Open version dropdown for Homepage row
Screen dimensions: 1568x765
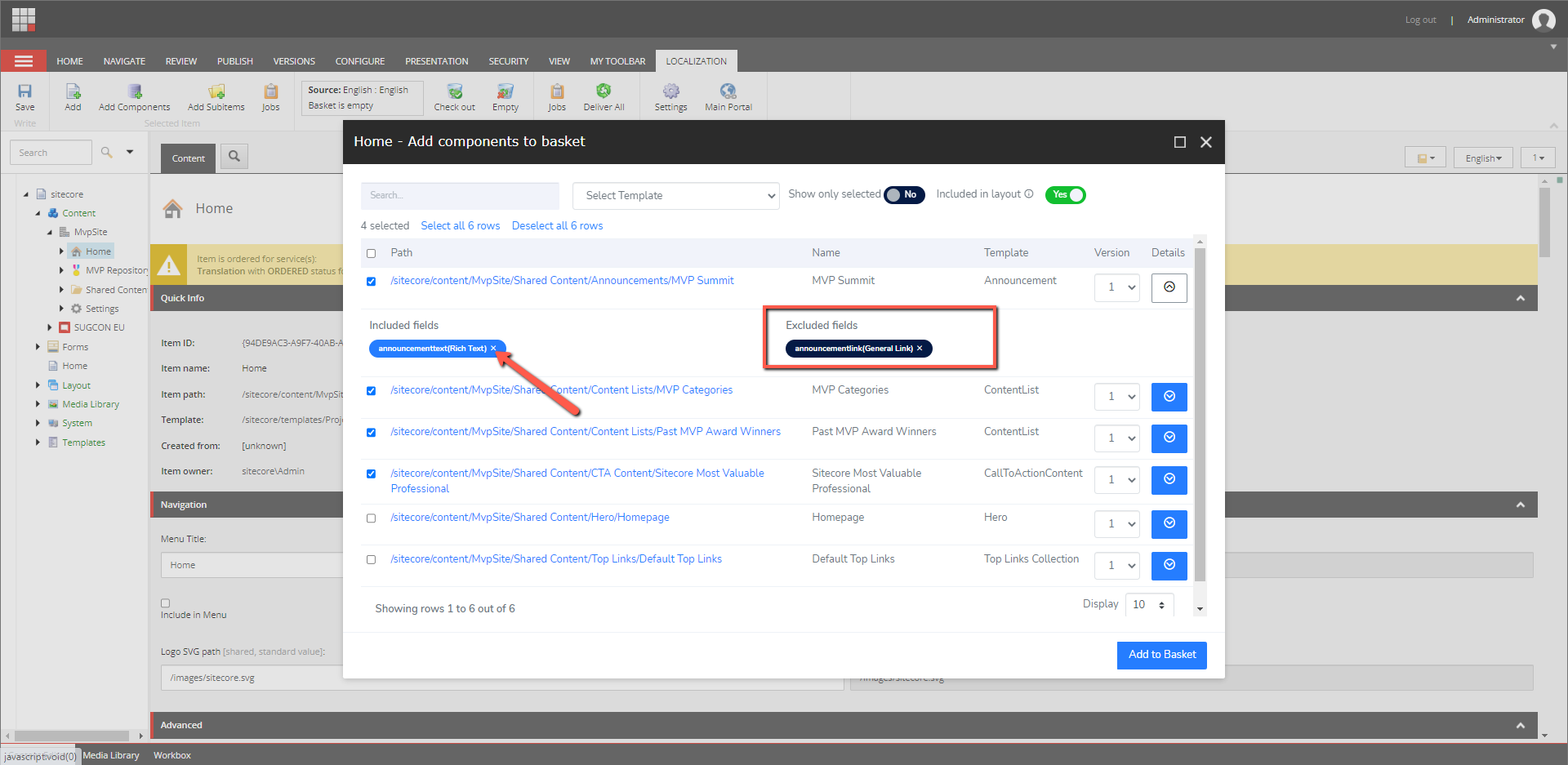pos(1117,524)
